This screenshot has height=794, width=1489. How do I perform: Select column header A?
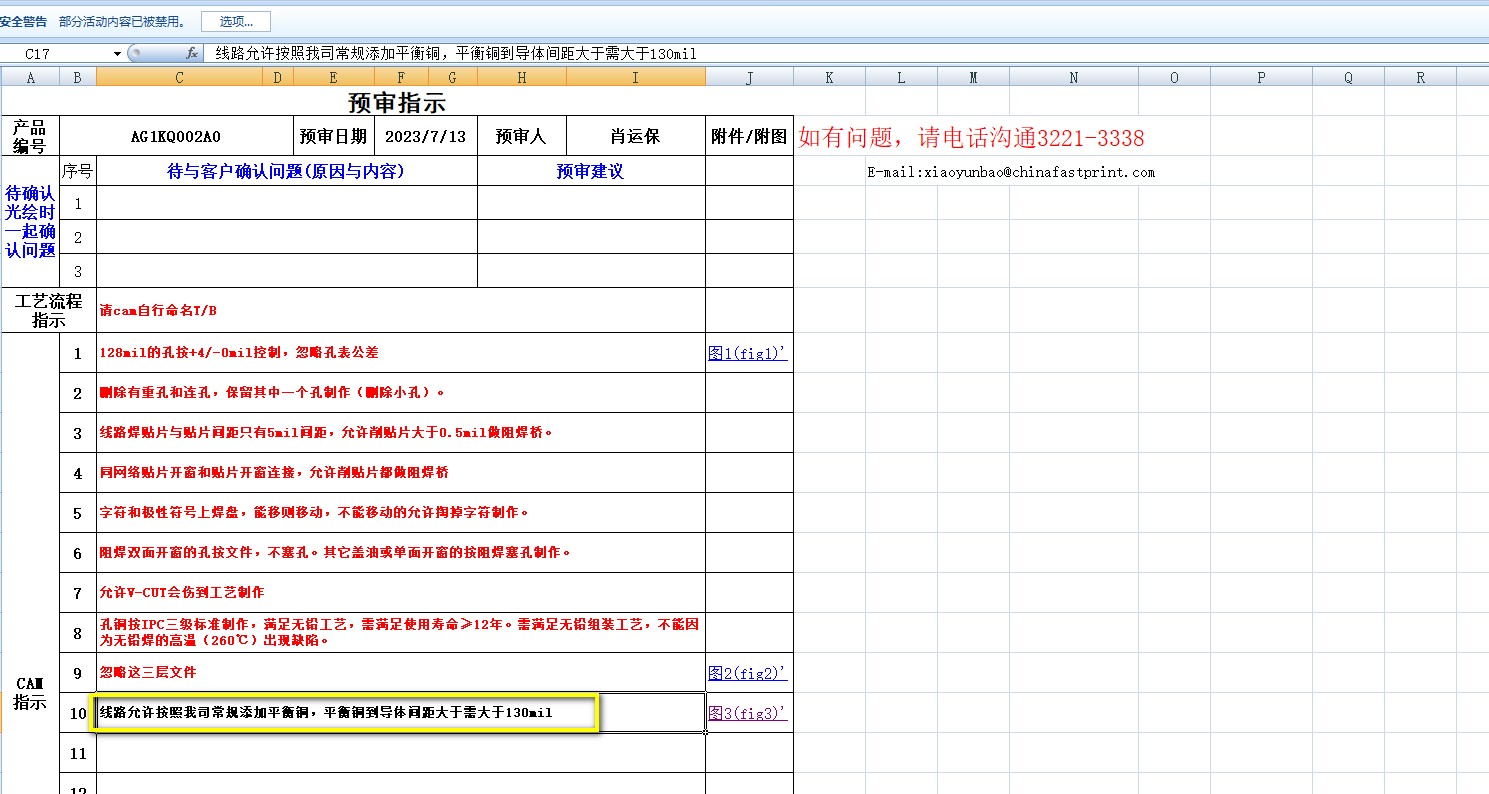pos(30,77)
